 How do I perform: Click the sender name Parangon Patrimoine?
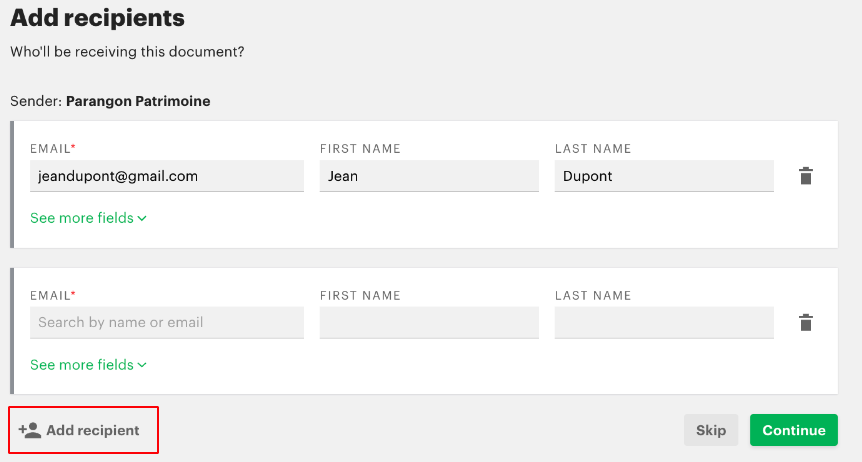[x=138, y=101]
